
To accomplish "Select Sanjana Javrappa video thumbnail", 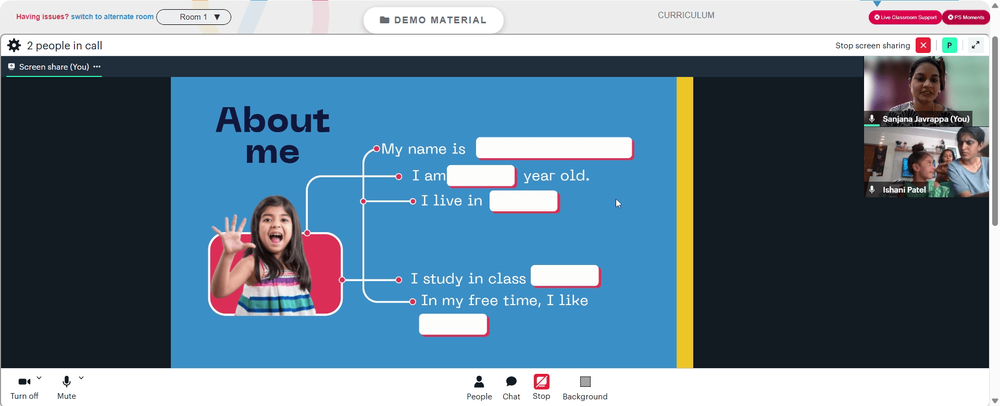I will click(927, 91).
